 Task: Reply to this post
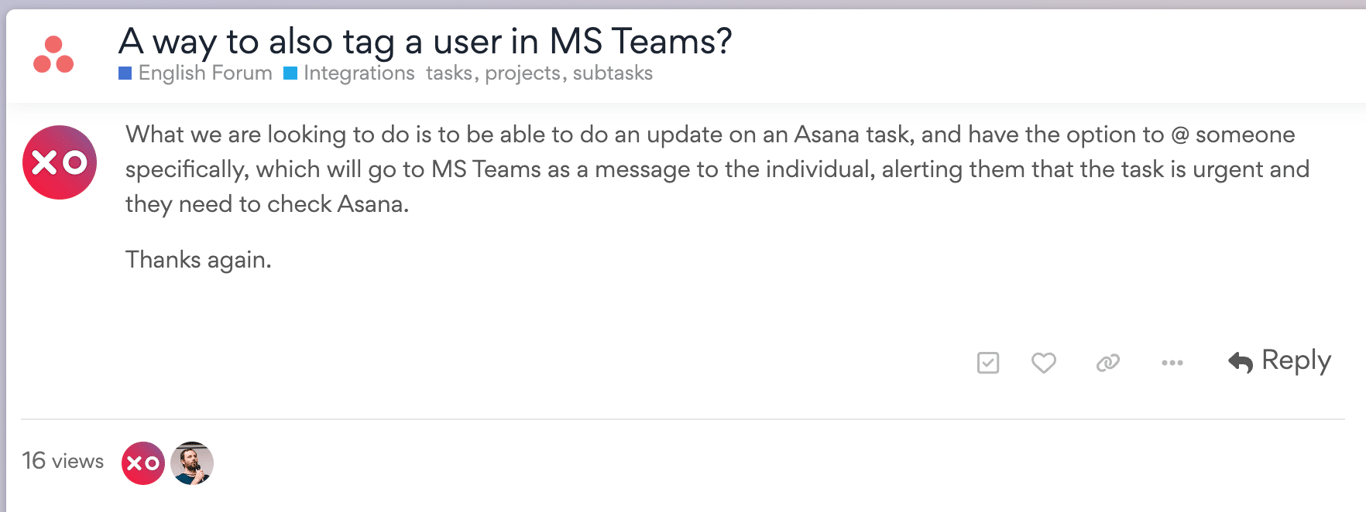(1279, 361)
